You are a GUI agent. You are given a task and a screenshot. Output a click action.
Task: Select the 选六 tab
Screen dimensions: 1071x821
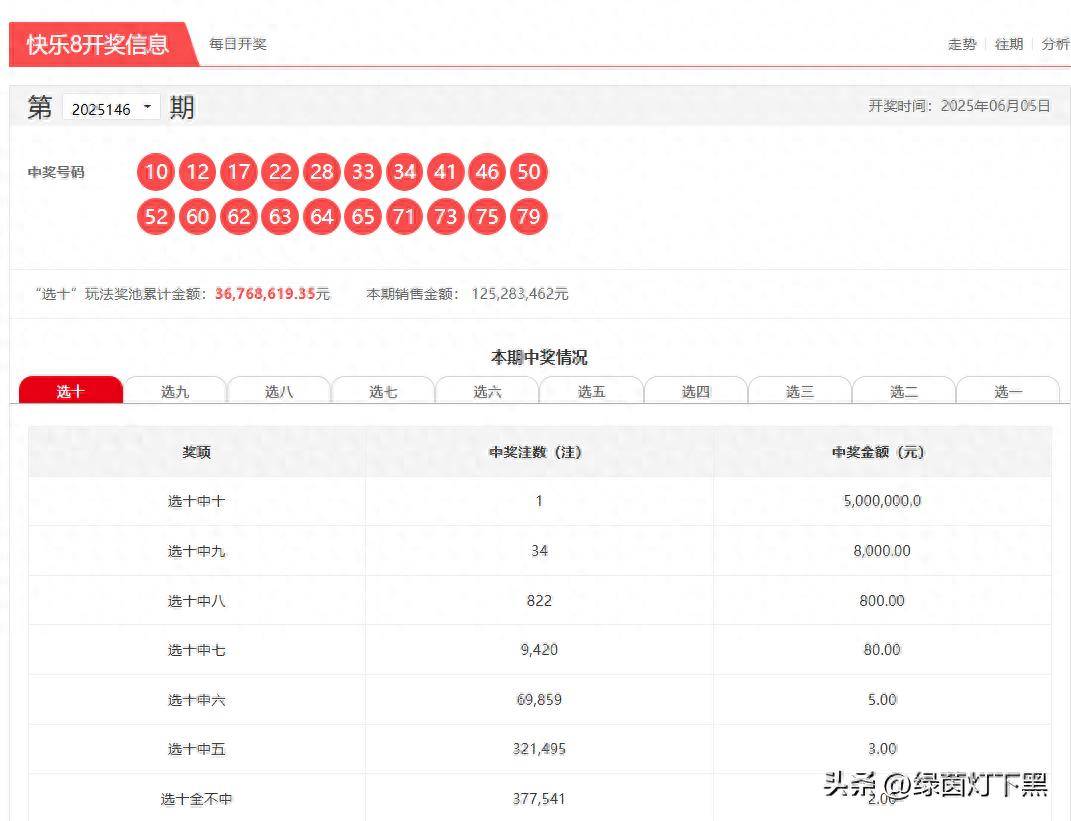(487, 391)
